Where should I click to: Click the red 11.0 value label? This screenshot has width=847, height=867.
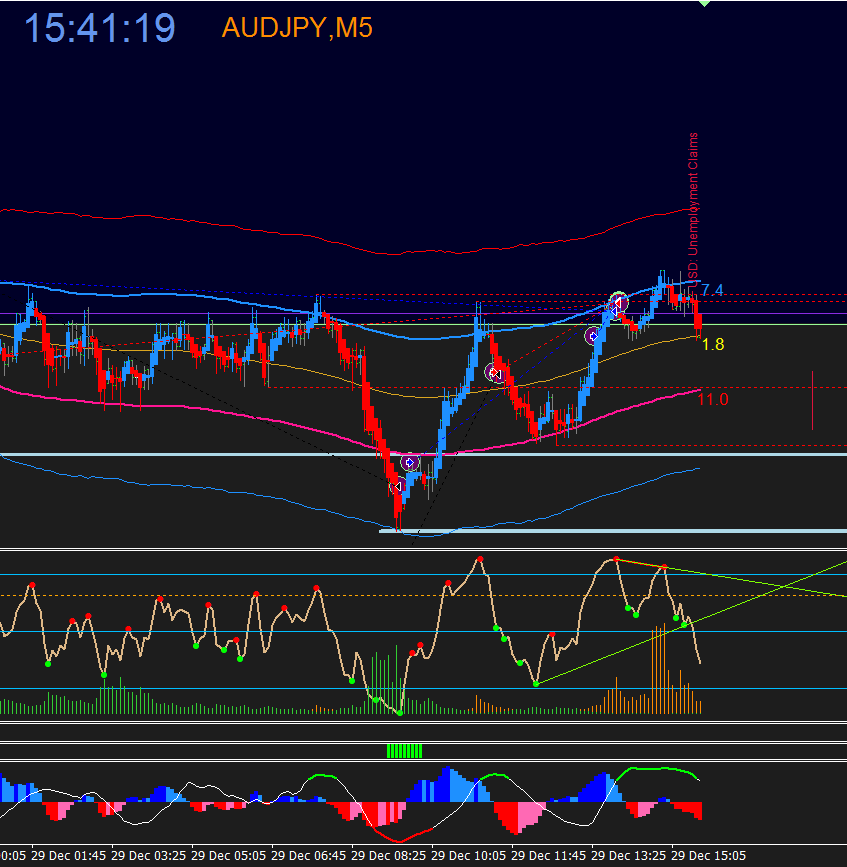click(713, 399)
